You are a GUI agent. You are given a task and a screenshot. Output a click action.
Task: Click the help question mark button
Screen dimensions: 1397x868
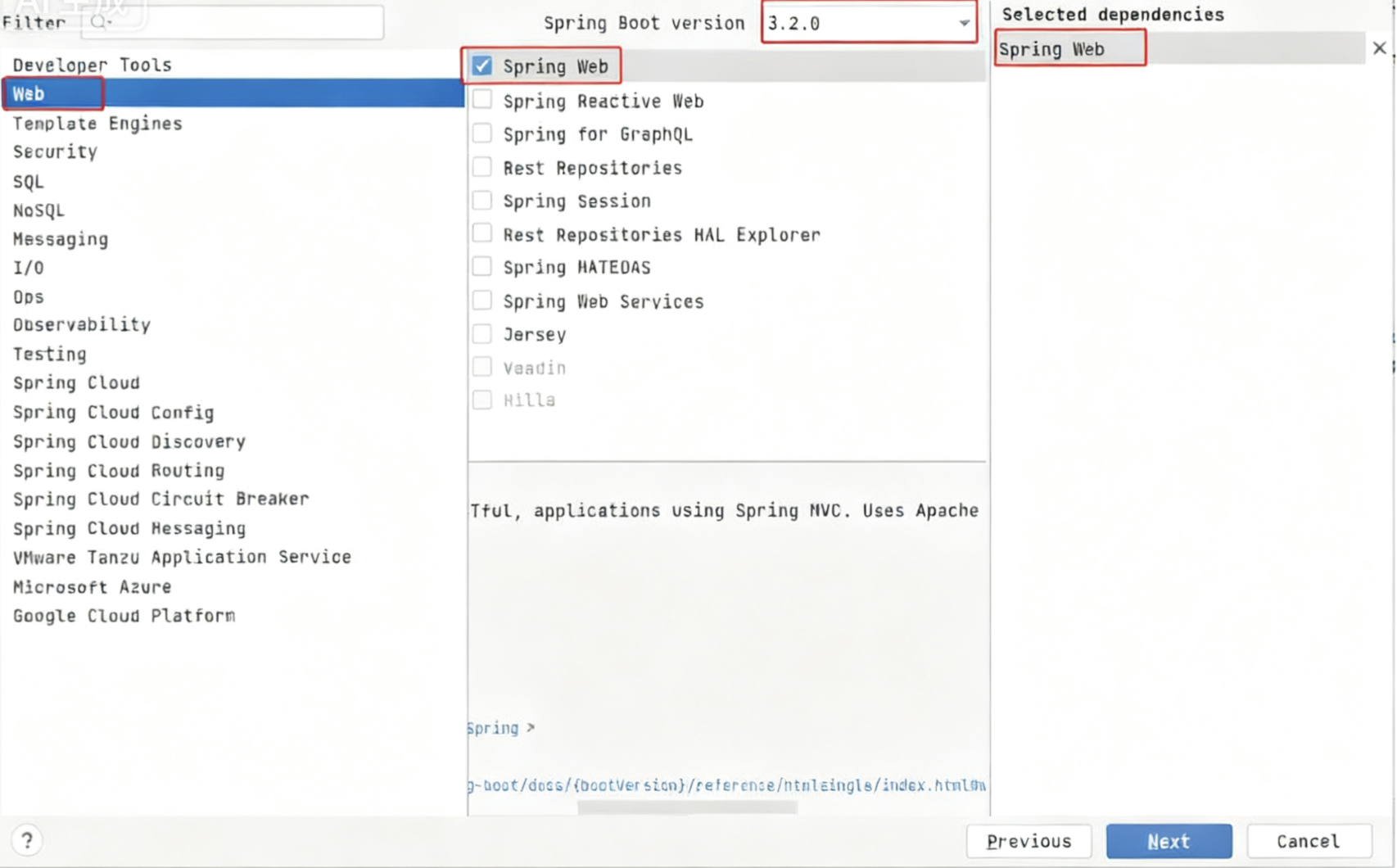pyautogui.click(x=27, y=840)
